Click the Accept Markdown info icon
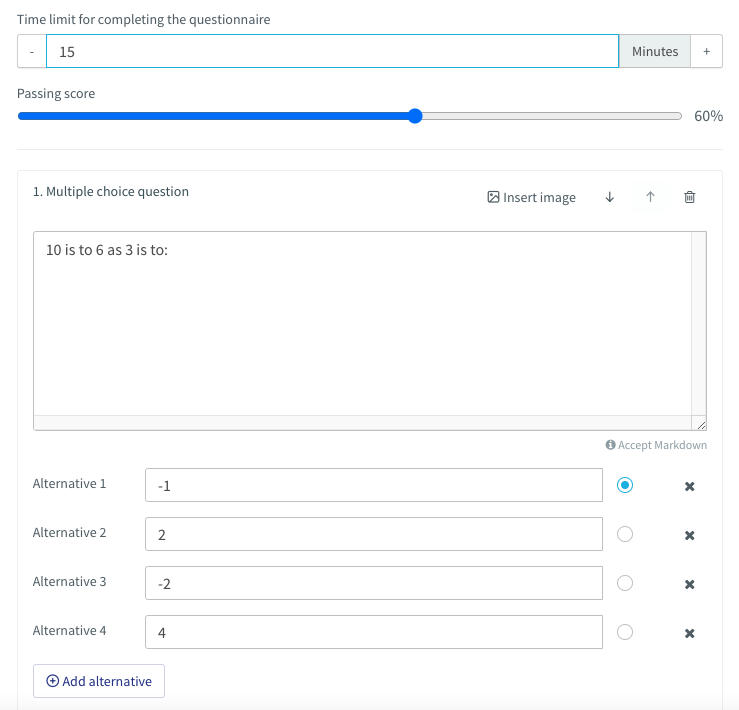This screenshot has width=739, height=710. pyautogui.click(x=610, y=445)
